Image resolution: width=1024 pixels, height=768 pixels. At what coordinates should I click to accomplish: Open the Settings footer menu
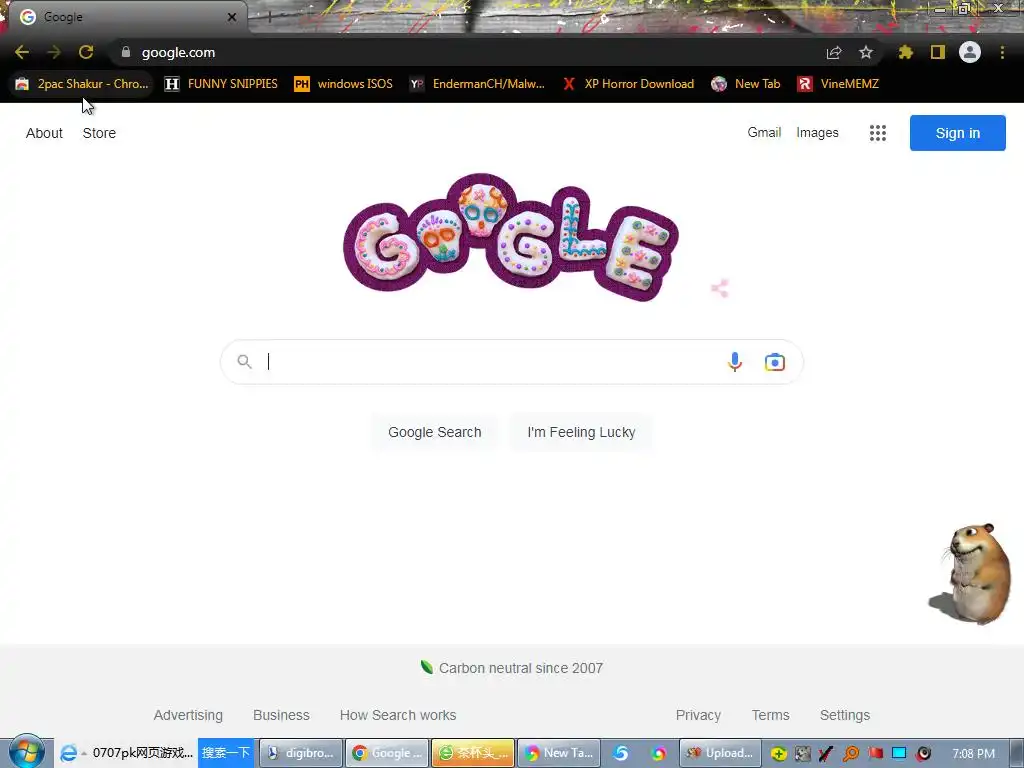[x=844, y=715]
